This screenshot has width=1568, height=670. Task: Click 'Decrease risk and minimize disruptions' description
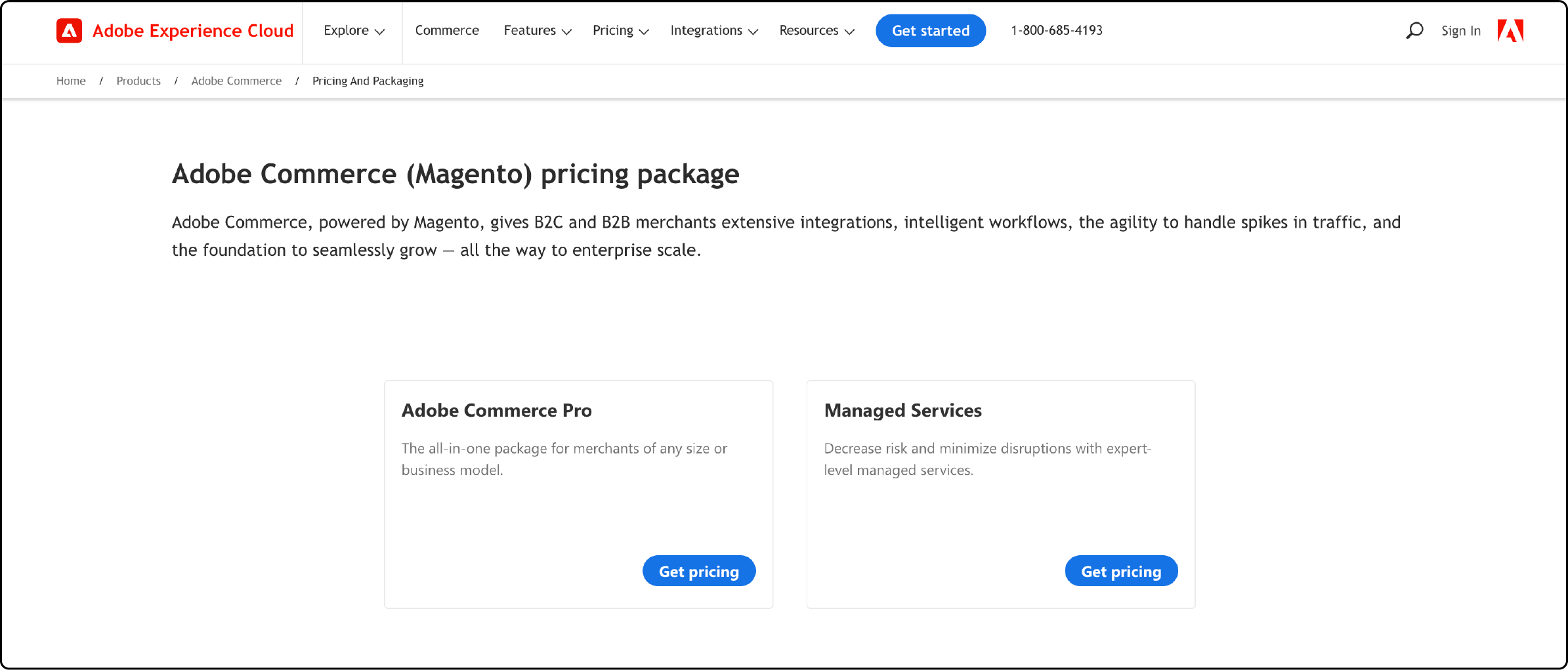click(x=988, y=459)
